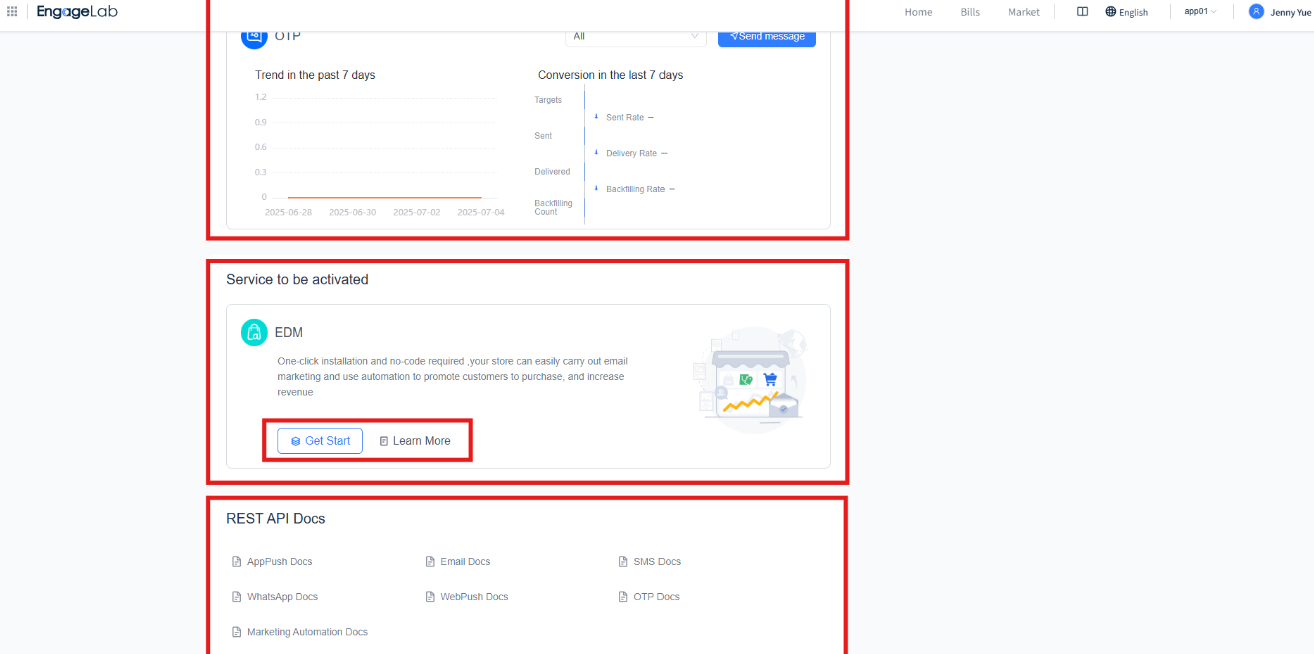Open the Jenny Yue avatar icon
The image size is (1314, 654).
click(x=1256, y=12)
